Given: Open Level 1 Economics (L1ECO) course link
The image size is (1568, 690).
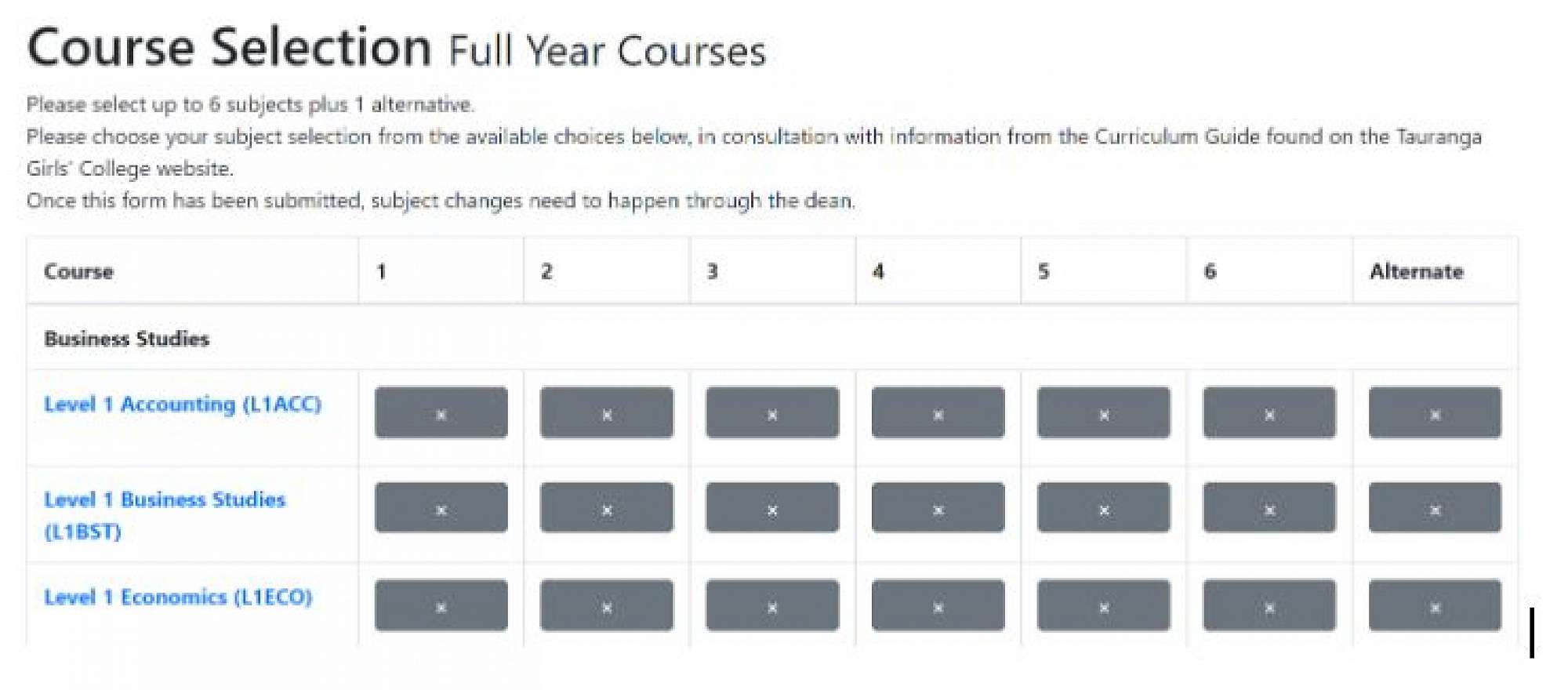Looking at the screenshot, I should [178, 597].
